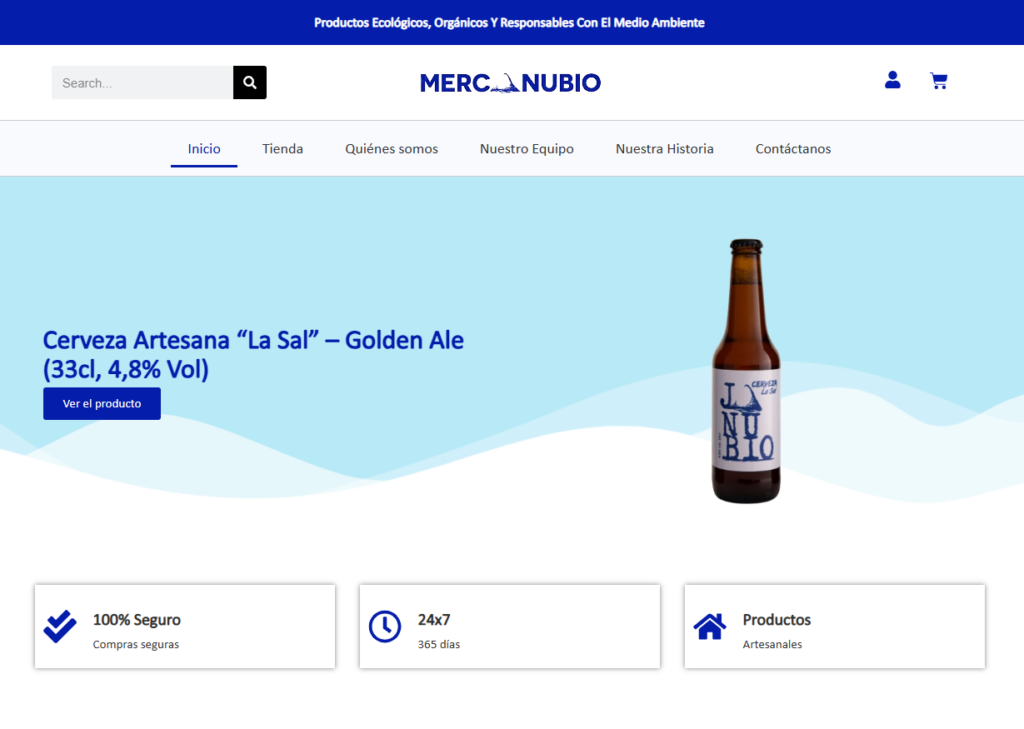Open the Tienda menu item
Viewport: 1024px width, 729px height.
point(283,149)
